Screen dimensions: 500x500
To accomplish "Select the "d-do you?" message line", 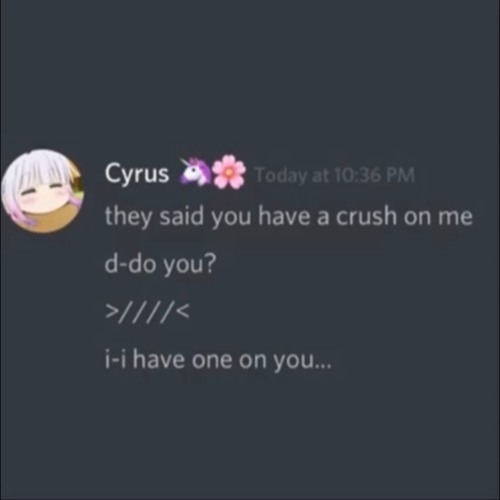I will (160, 265).
